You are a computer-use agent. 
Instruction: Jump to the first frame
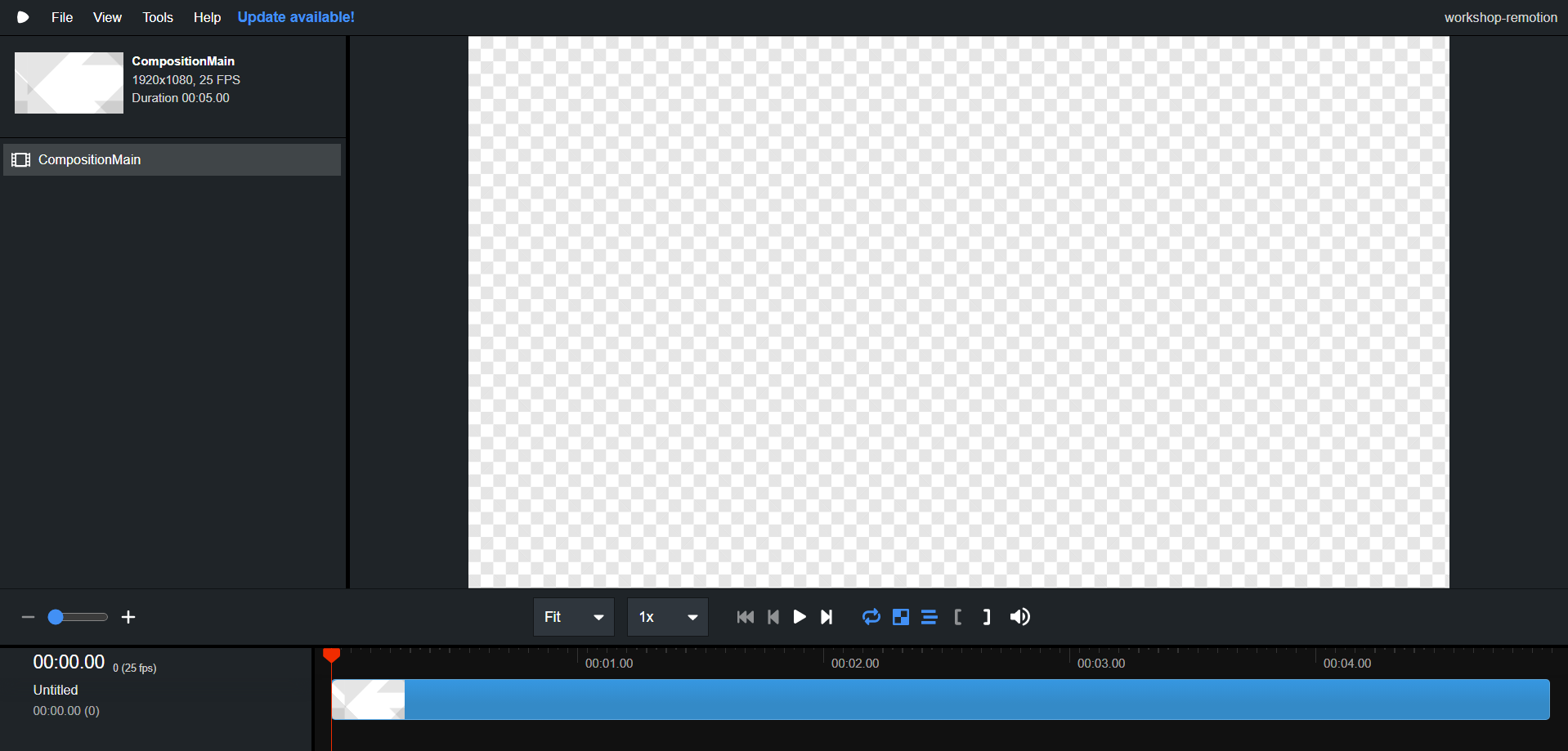745,617
